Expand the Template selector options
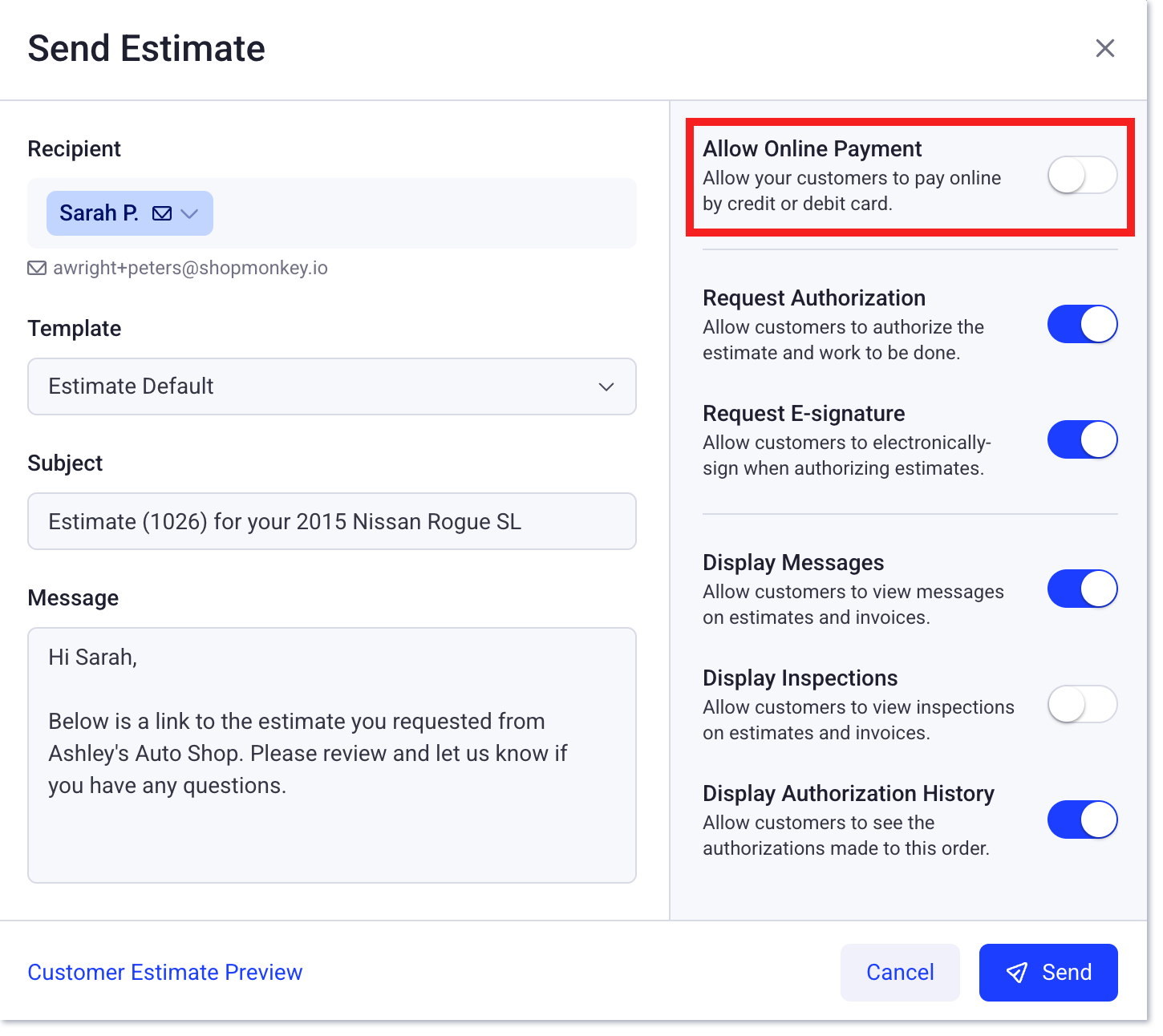The image size is (1163, 1036). pos(606,386)
